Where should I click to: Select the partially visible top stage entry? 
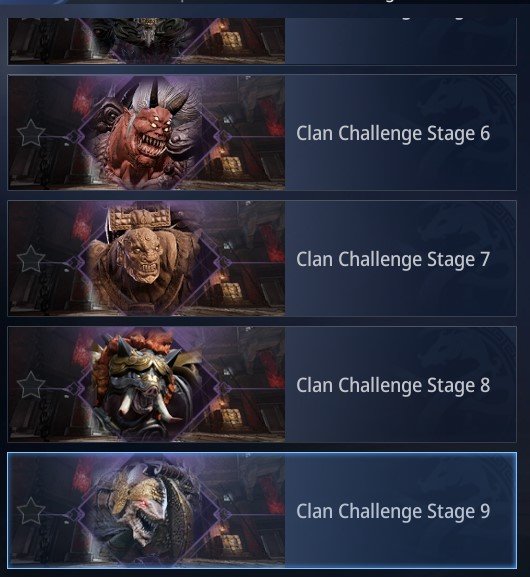pos(262,41)
